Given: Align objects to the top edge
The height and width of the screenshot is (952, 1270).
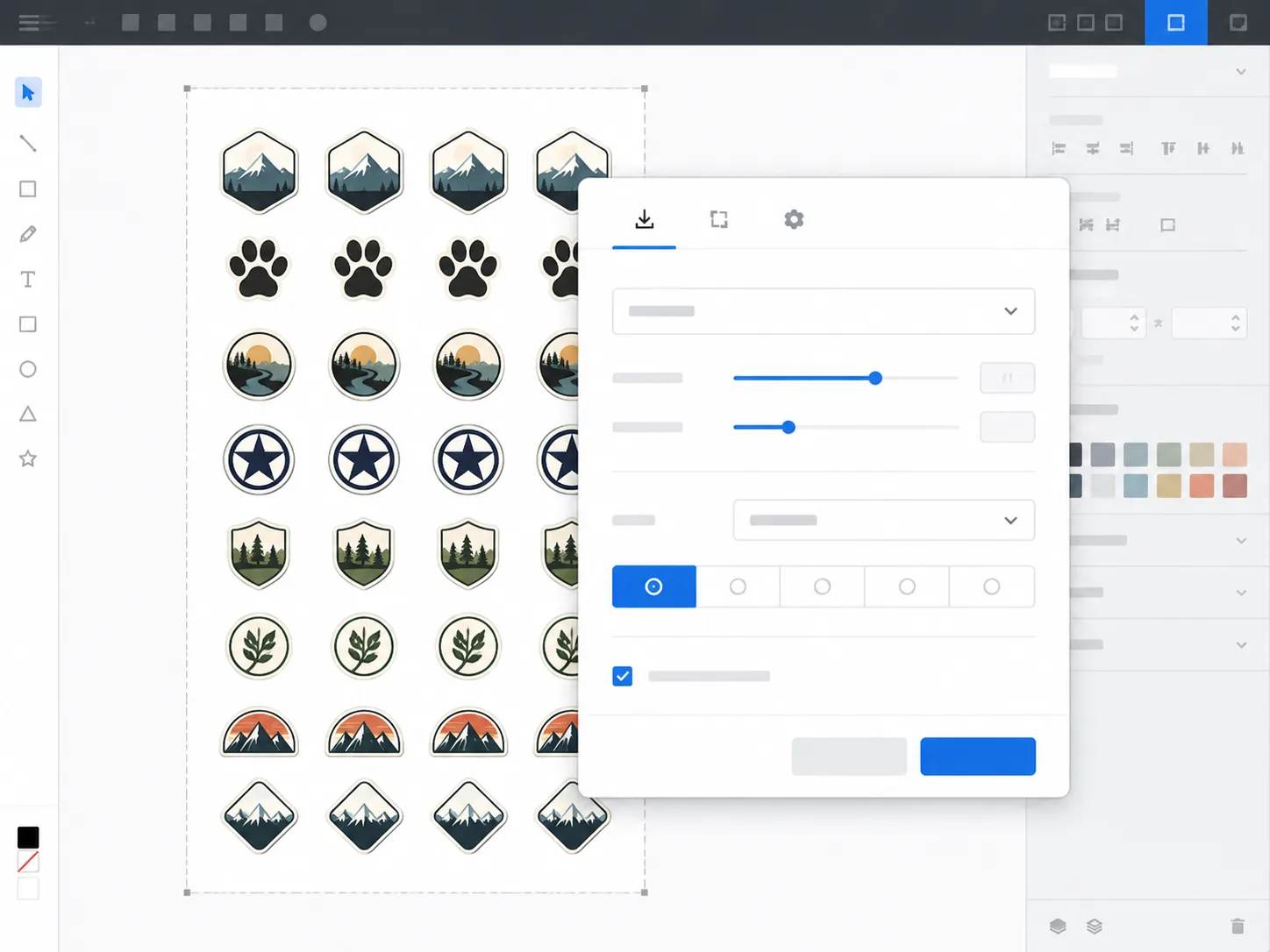Looking at the screenshot, I should point(1168,148).
